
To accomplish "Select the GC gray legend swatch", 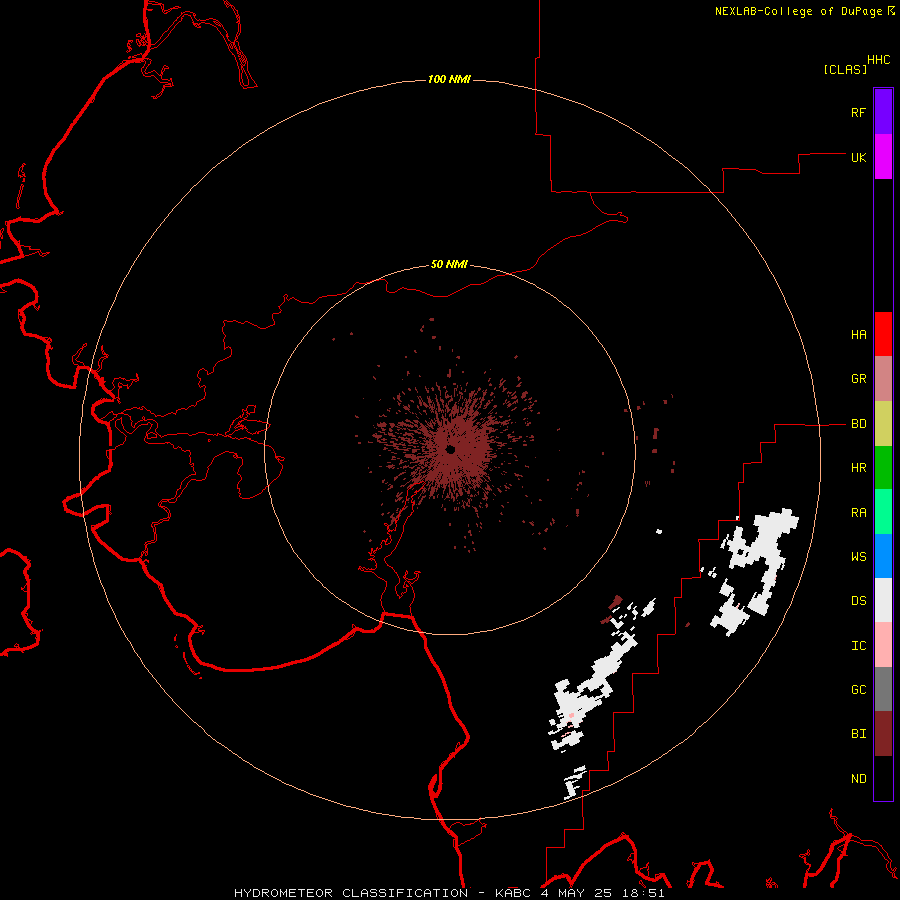I will coord(883,689).
